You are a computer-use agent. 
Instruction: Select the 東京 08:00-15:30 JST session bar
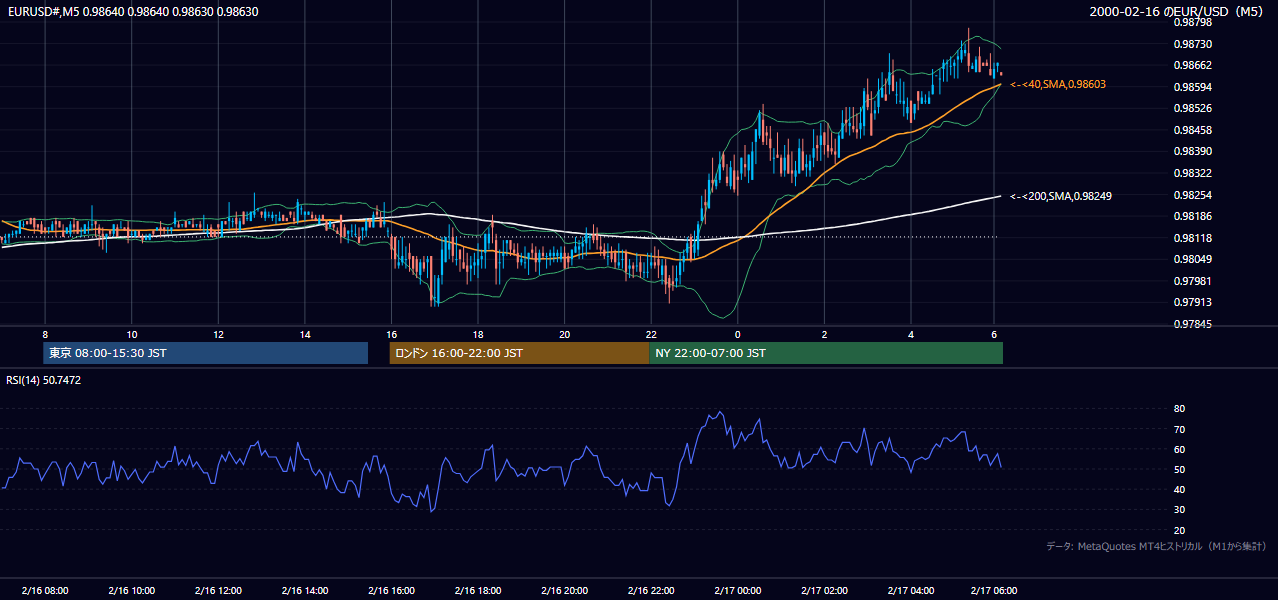[206, 353]
